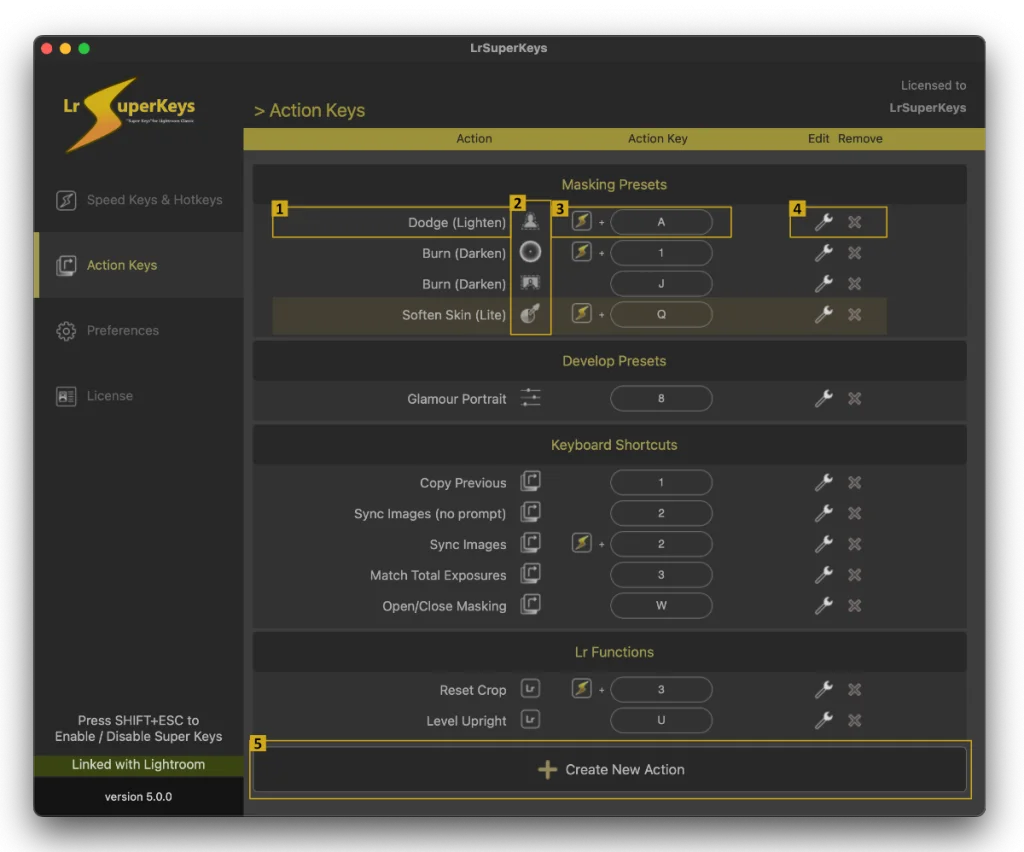The height and width of the screenshot is (852, 1024).
Task: Click the sliders icon beside Glamour Portrait
Action: click(x=530, y=398)
